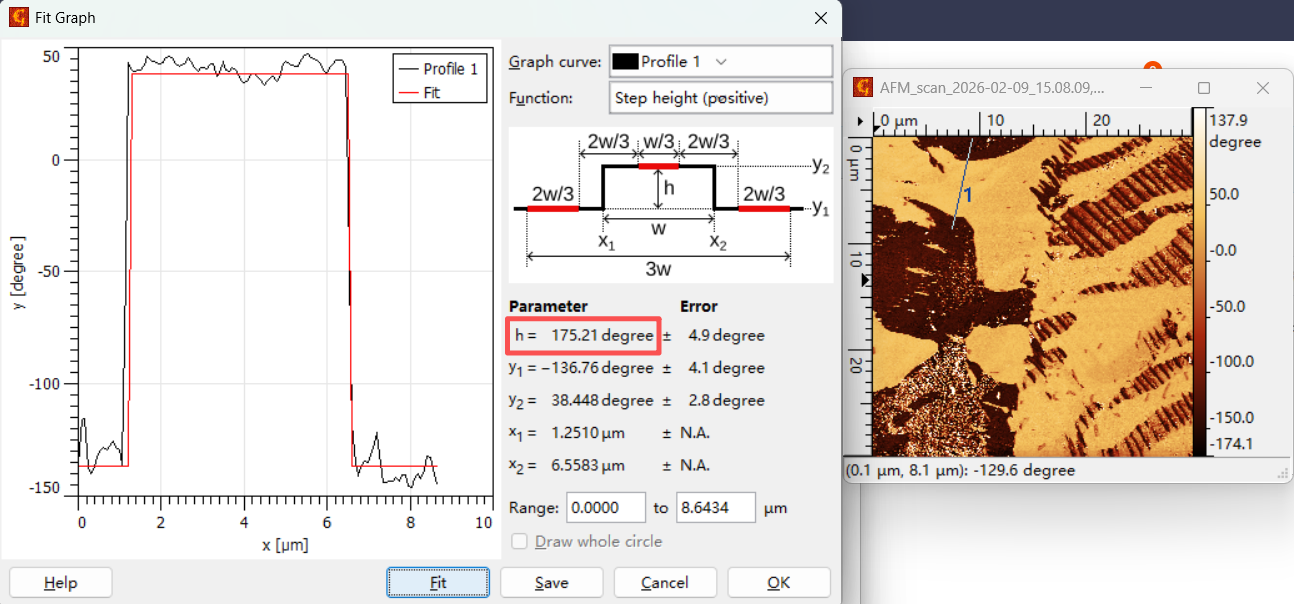Click the Range start input field
Screen dimensions: 1294x604
(606, 508)
